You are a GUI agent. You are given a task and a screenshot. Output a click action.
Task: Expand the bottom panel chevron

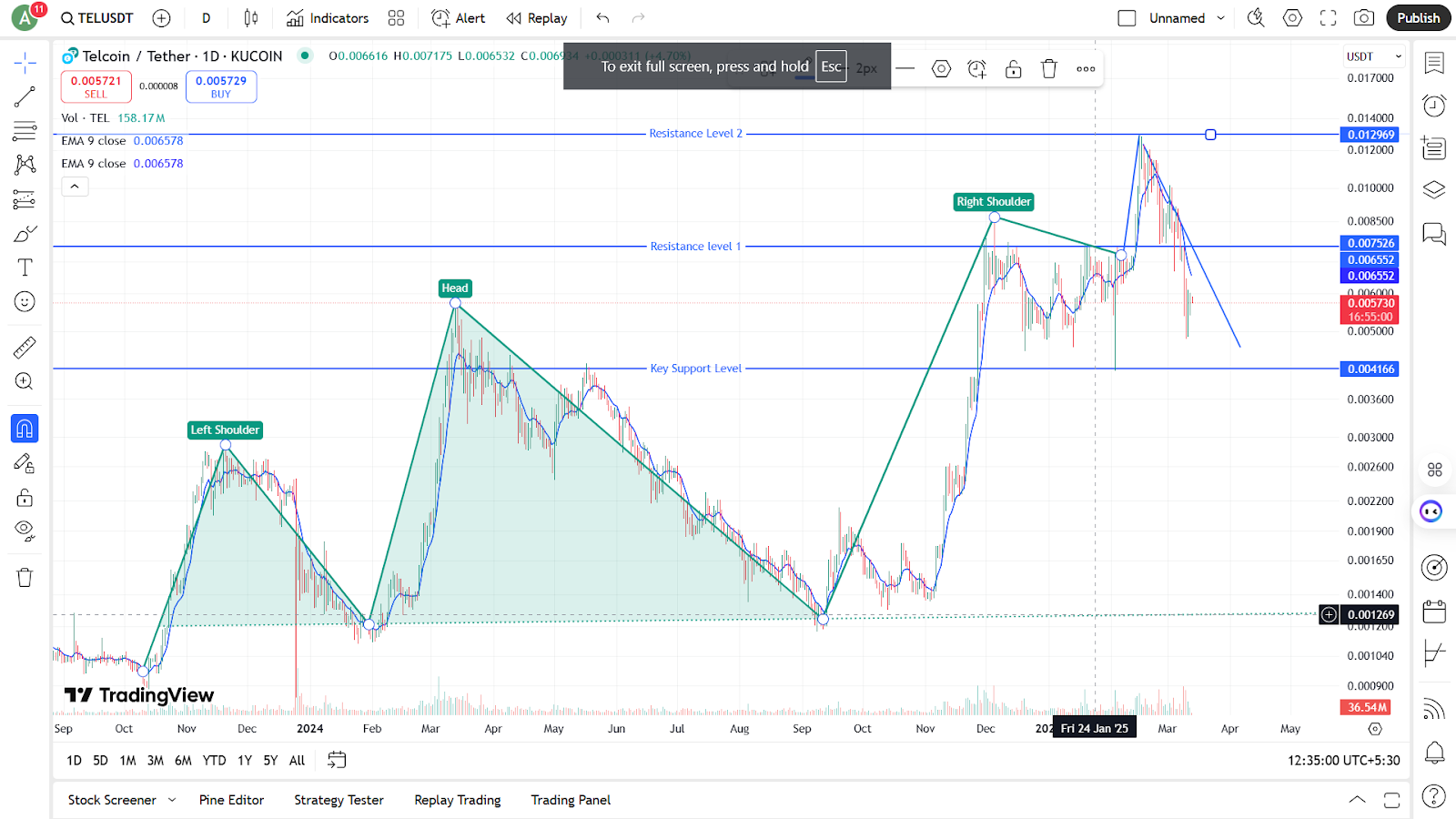1357,800
